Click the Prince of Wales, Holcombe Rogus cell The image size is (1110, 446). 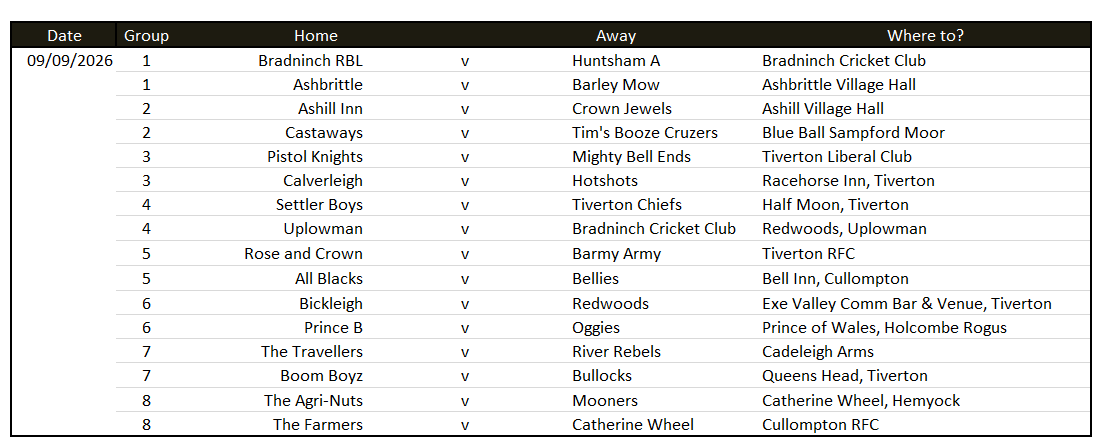click(x=884, y=328)
